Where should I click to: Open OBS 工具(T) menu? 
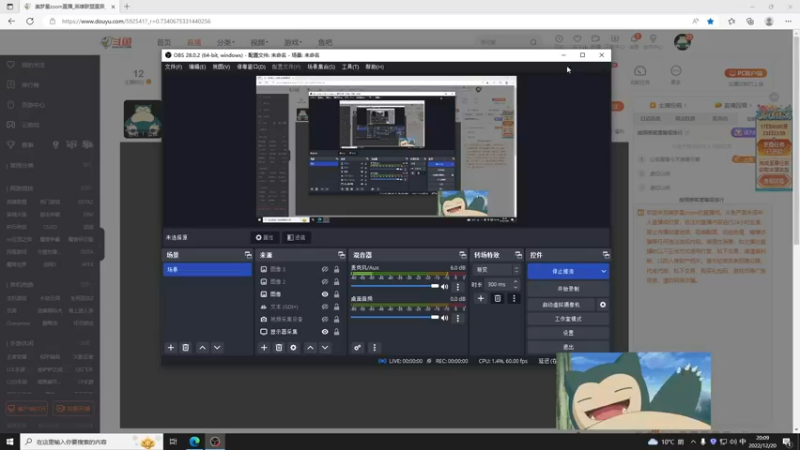[x=350, y=67]
